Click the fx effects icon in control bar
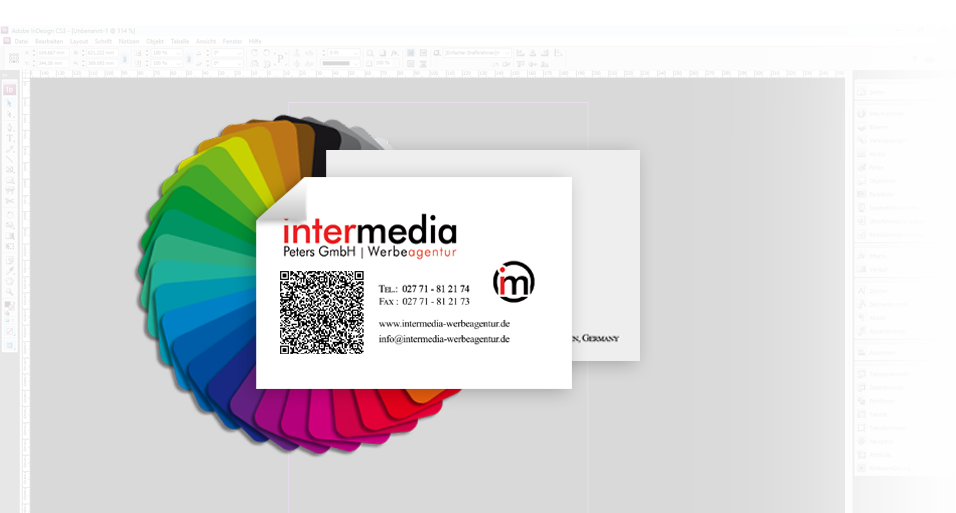Image resolution: width=956 pixels, height=513 pixels. 394,53
